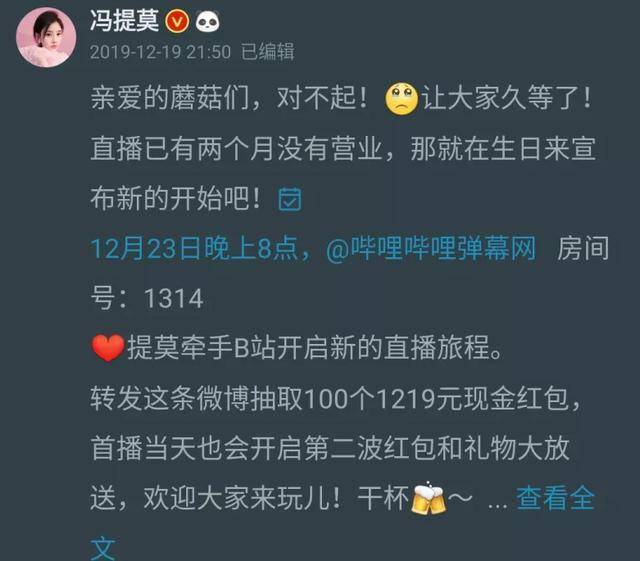The image size is (640, 561).
Task: Tap the 已编辑 edited label
Action: coord(267,52)
